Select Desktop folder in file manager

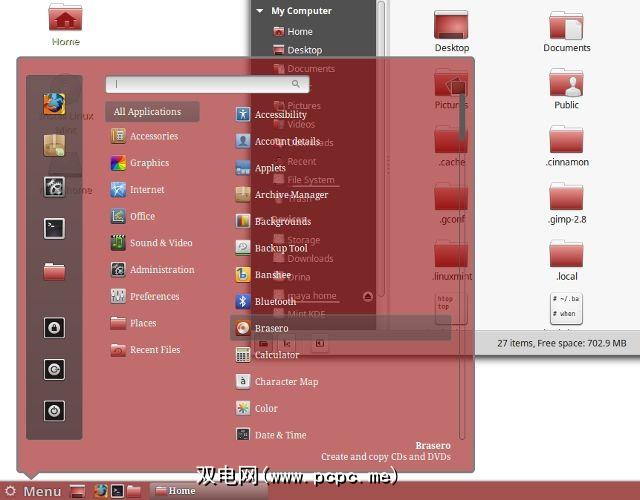click(451, 31)
